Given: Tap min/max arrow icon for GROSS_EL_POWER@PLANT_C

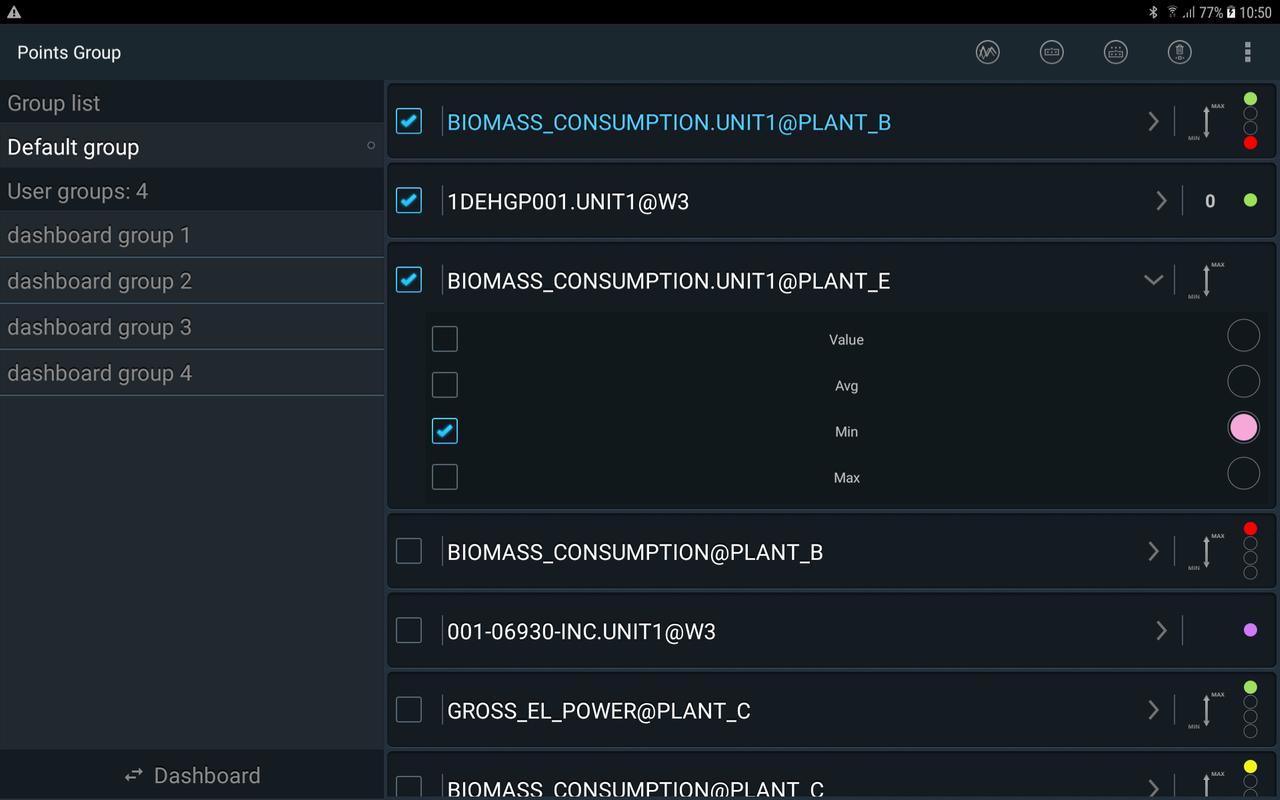Looking at the screenshot, I should [x=1206, y=711].
